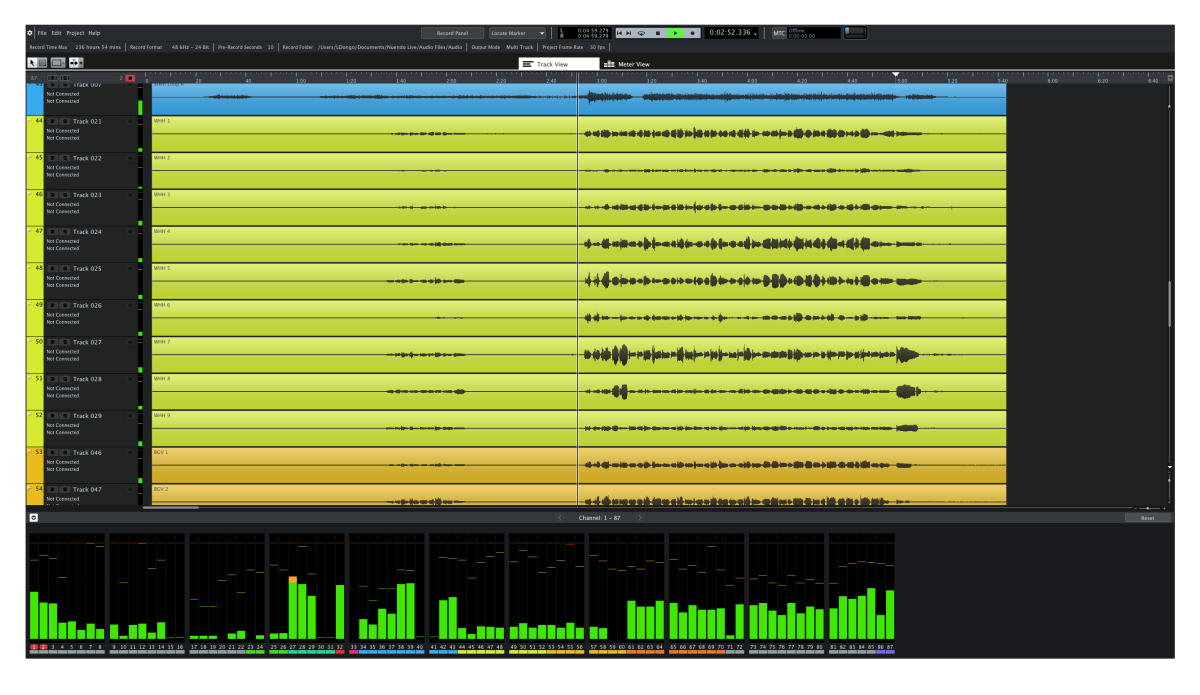
Task: Open the Edit menu
Action: [56, 33]
